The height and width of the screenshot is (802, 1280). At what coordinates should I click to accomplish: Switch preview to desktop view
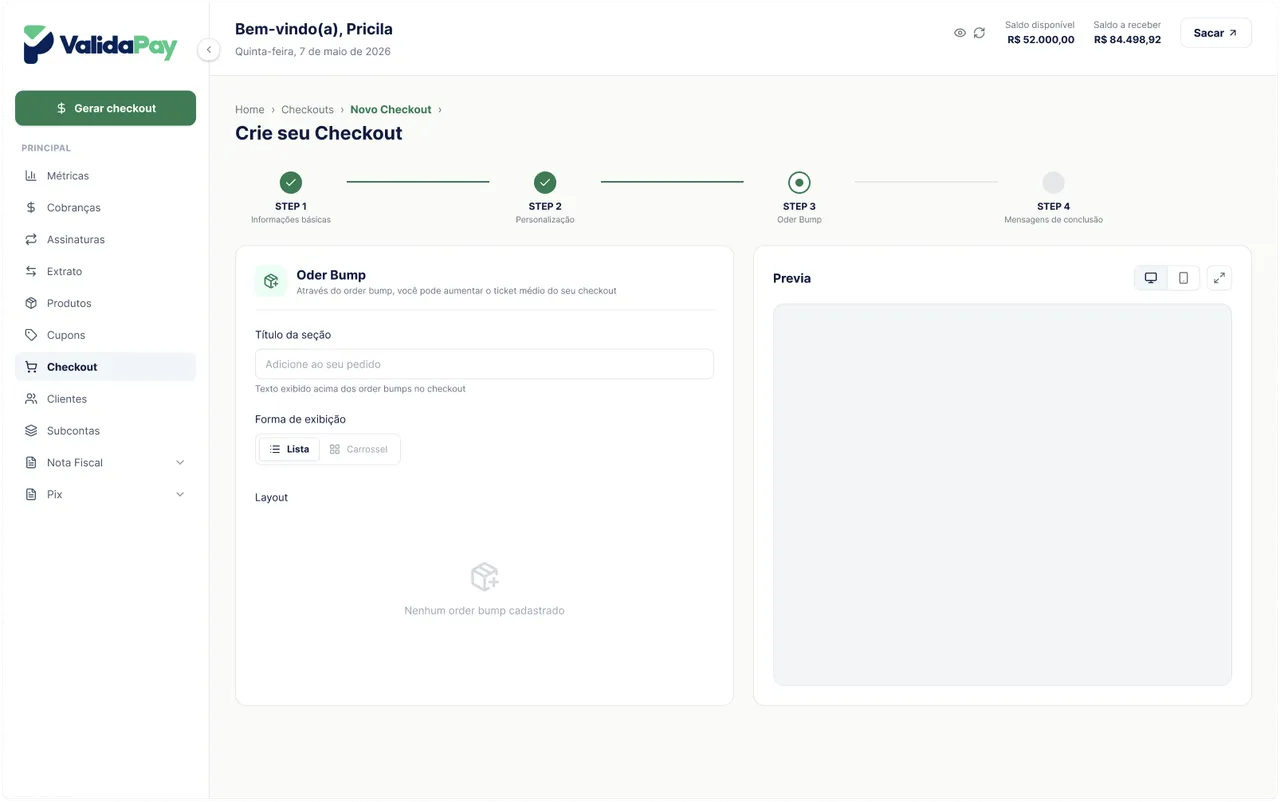point(1151,278)
